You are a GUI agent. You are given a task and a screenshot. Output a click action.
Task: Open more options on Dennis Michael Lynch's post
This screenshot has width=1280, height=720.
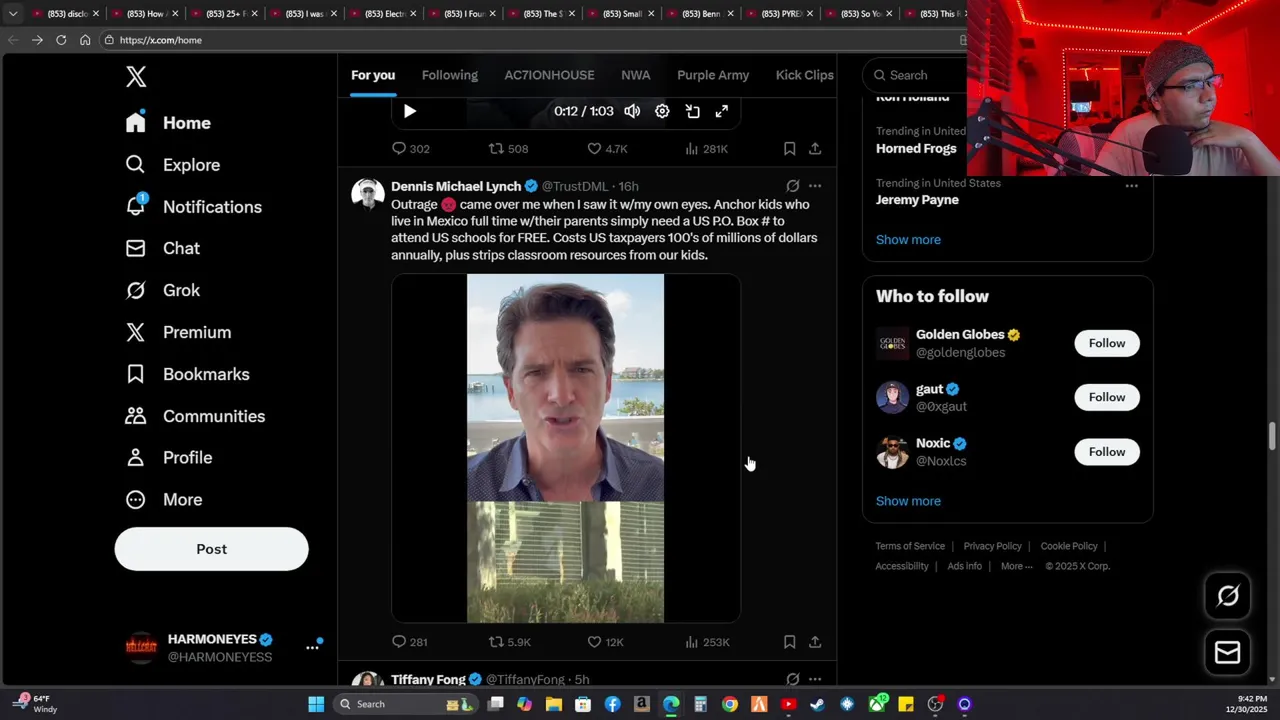[815, 186]
